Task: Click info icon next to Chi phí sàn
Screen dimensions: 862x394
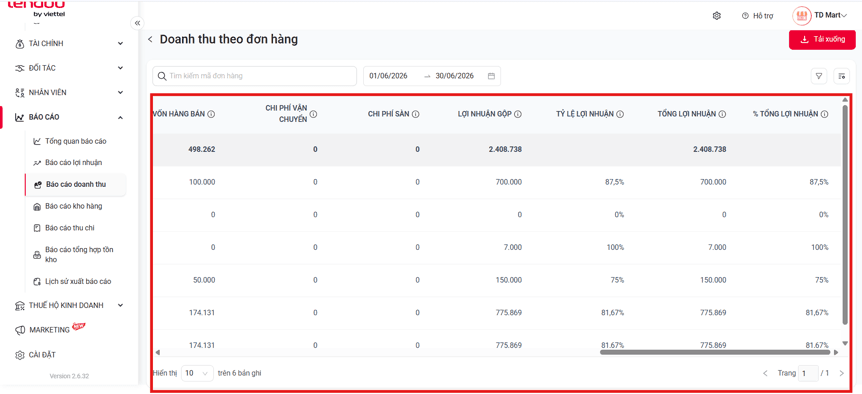Action: pyautogui.click(x=416, y=114)
